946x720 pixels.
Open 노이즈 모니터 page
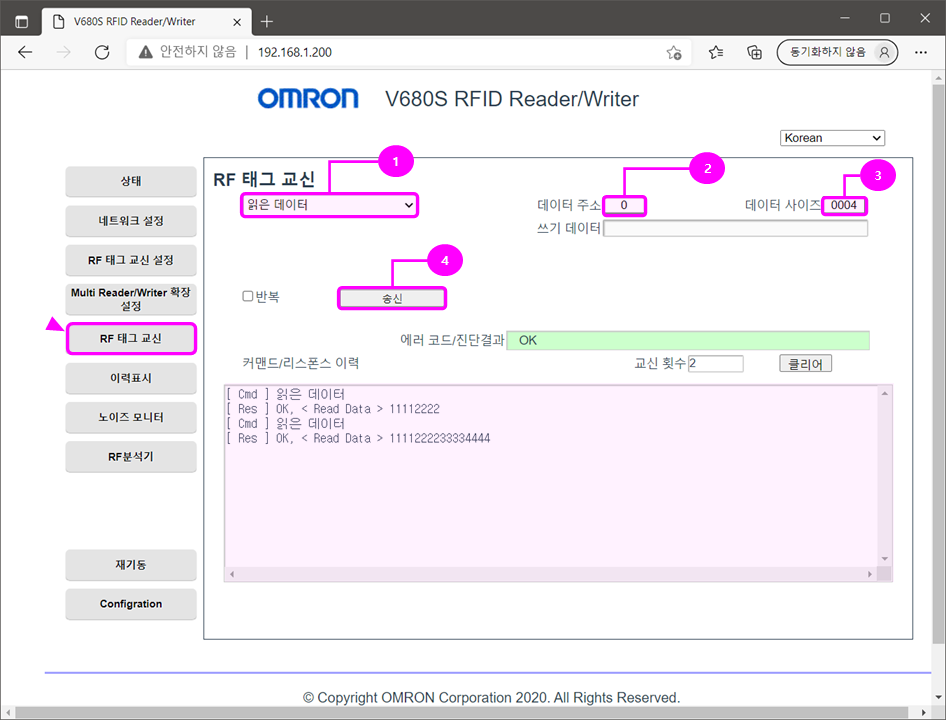pyautogui.click(x=131, y=417)
